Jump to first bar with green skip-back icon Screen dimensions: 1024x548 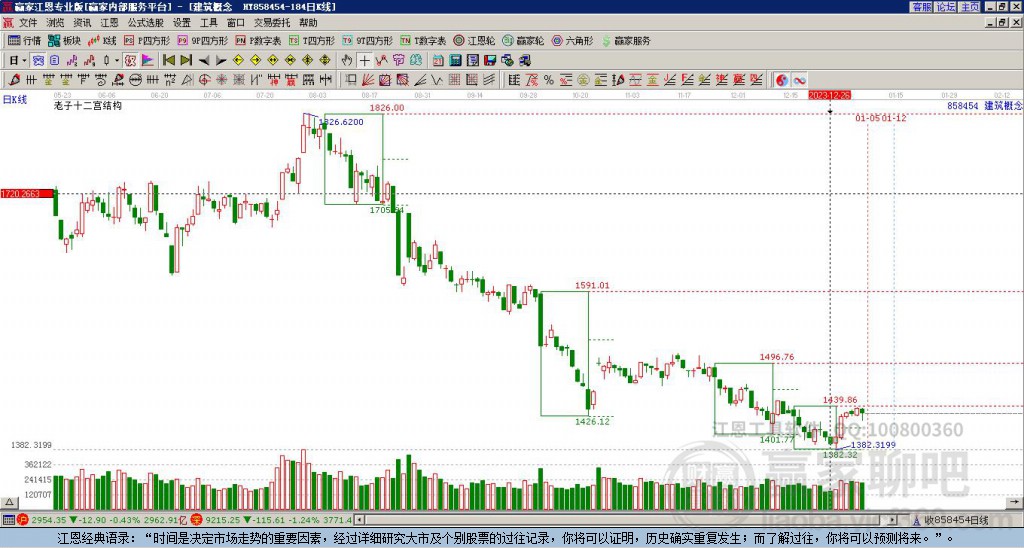(x=168, y=60)
